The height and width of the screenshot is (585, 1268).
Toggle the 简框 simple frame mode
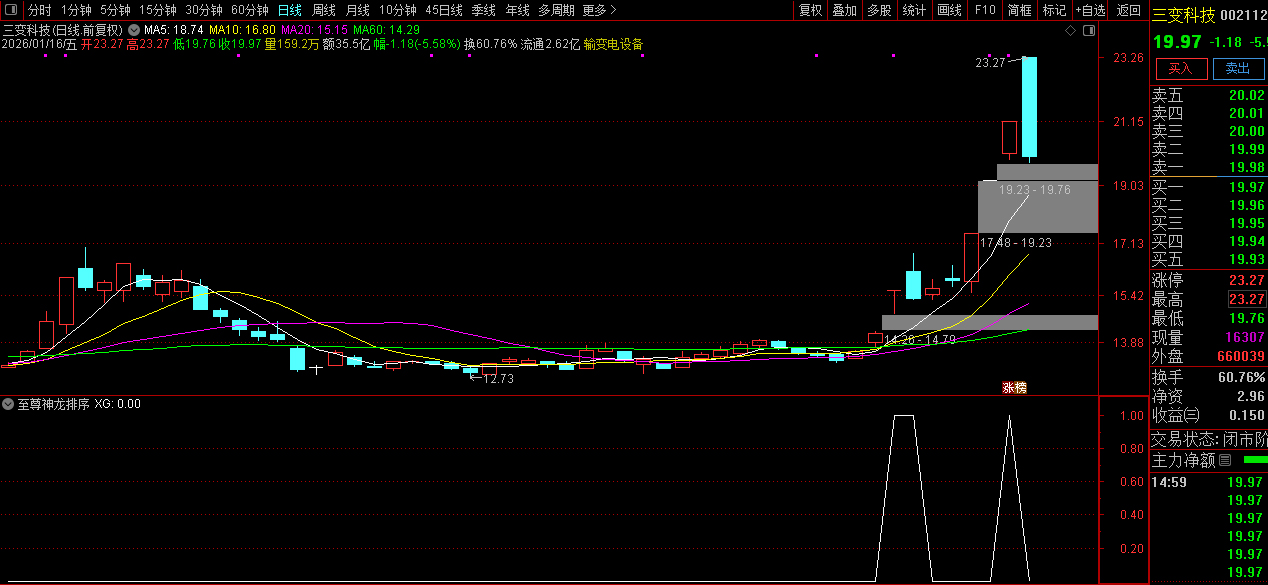coord(1019,10)
